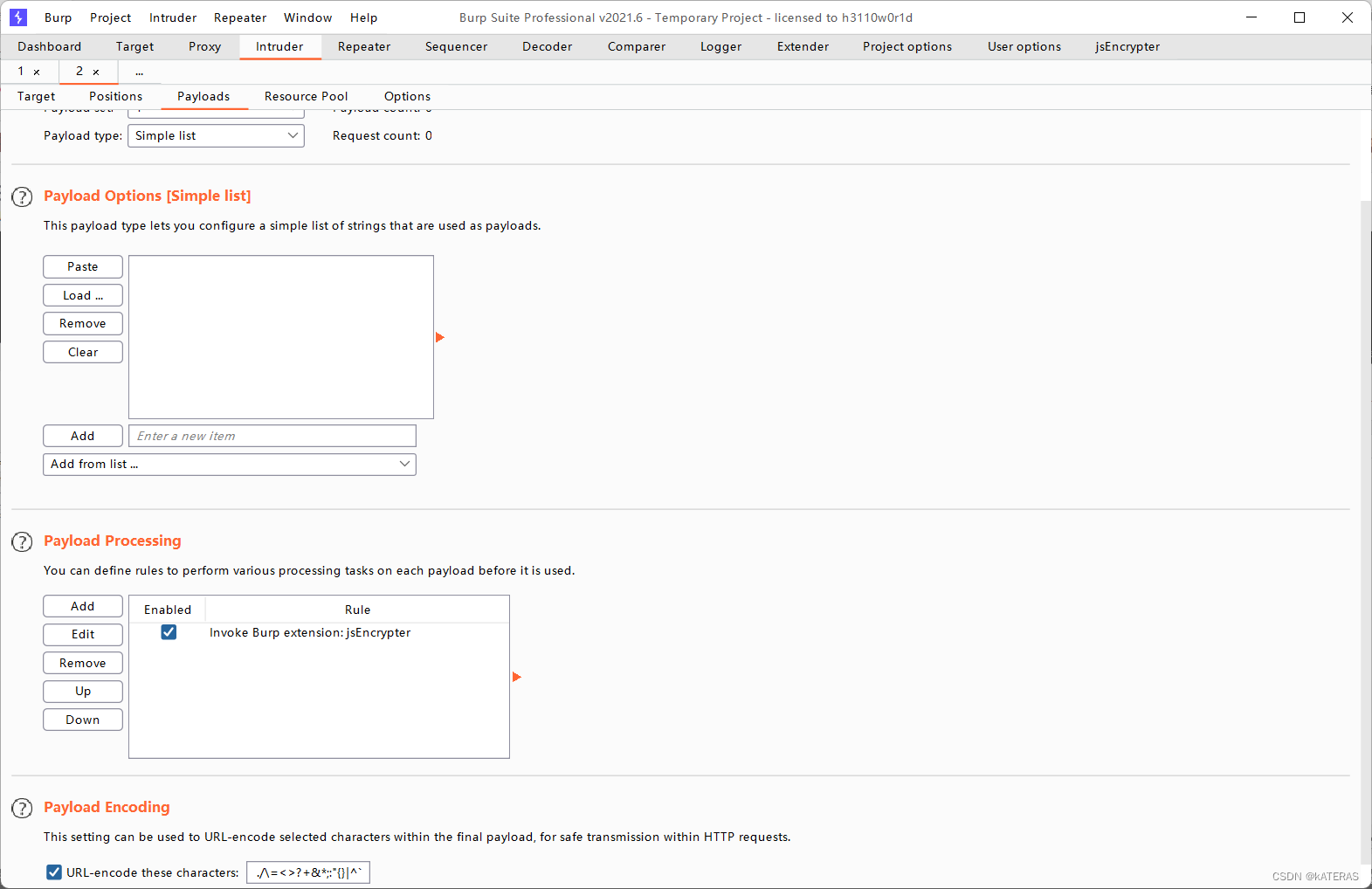The image size is (1372, 889).
Task: Switch to the Repeater main tab
Action: 364,47
